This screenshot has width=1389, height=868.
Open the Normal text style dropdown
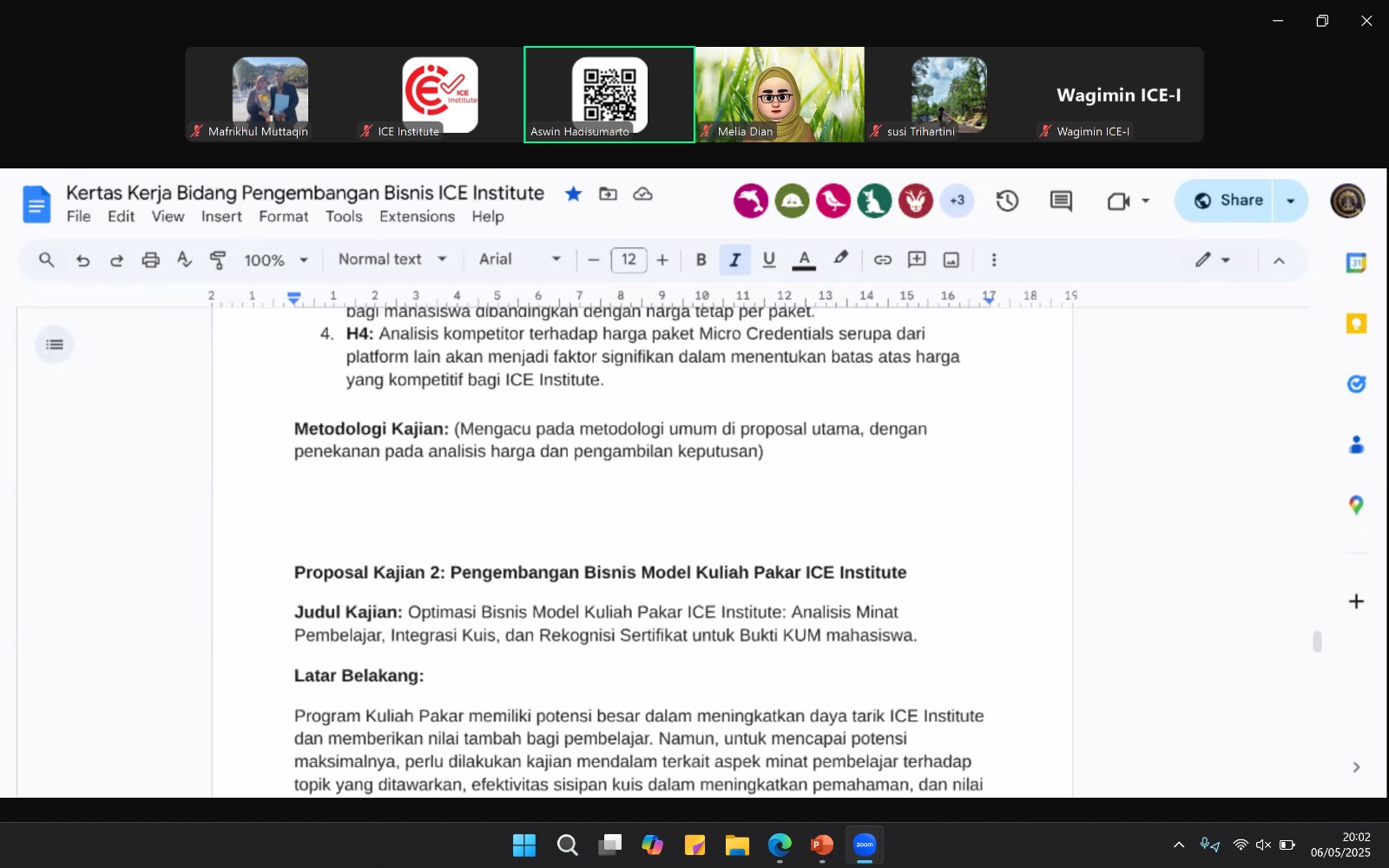(392, 260)
